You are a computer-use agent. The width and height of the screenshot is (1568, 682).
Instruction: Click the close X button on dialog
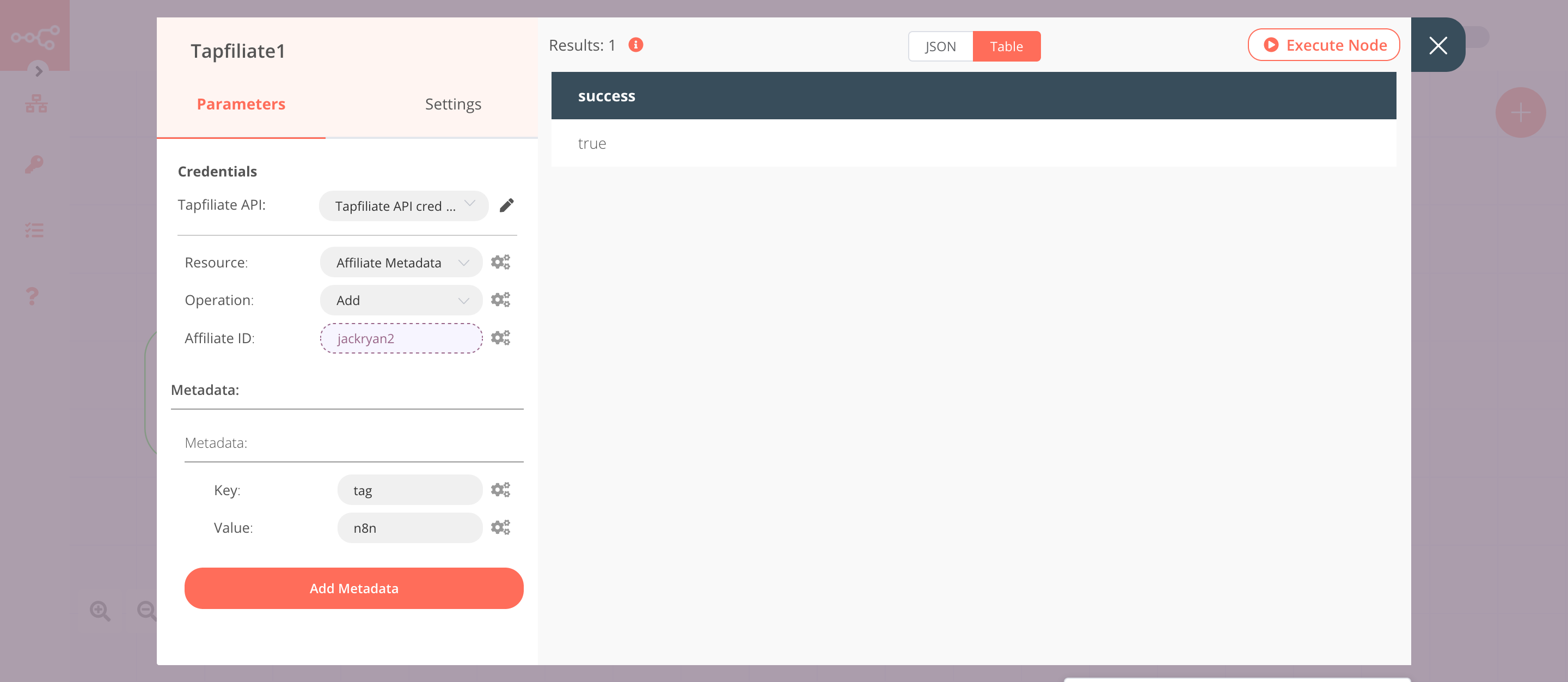1438,45
